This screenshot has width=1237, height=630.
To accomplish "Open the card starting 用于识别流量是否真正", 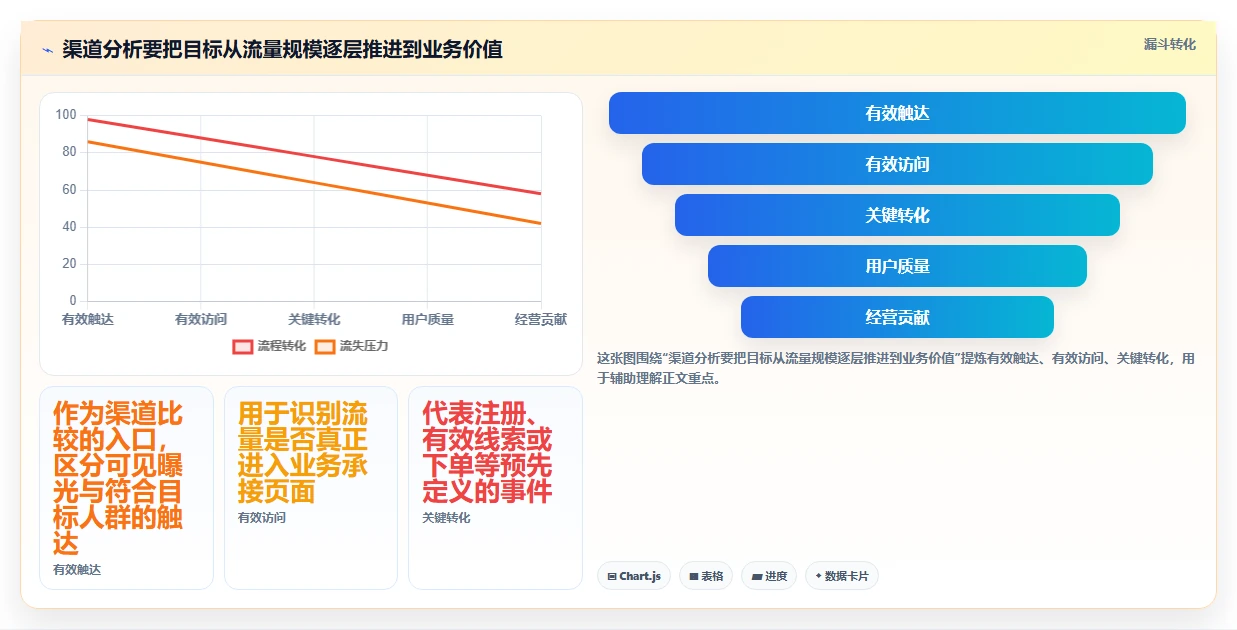I will click(311, 488).
